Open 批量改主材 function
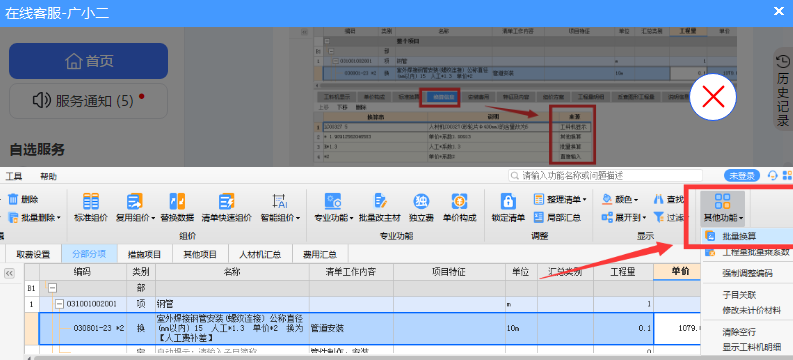793x360 pixels. tap(379, 208)
